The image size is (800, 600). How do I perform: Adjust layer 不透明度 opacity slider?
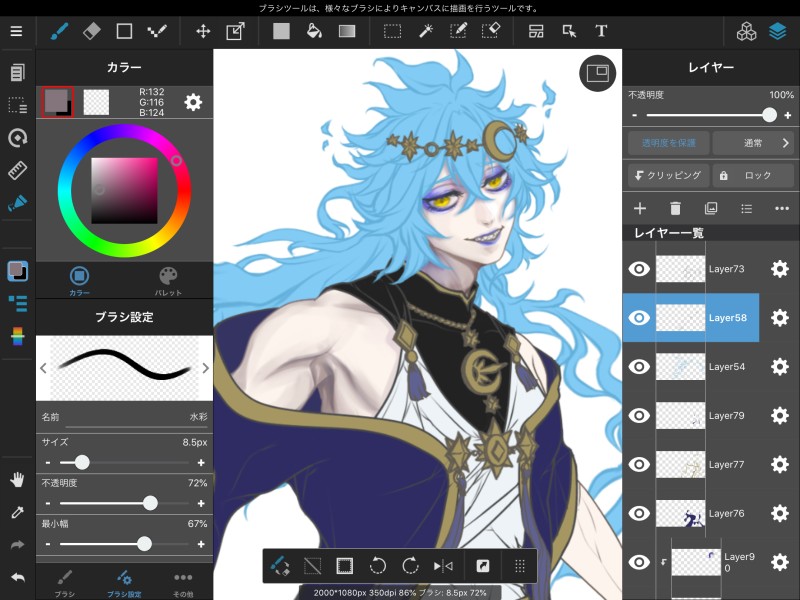(x=711, y=115)
